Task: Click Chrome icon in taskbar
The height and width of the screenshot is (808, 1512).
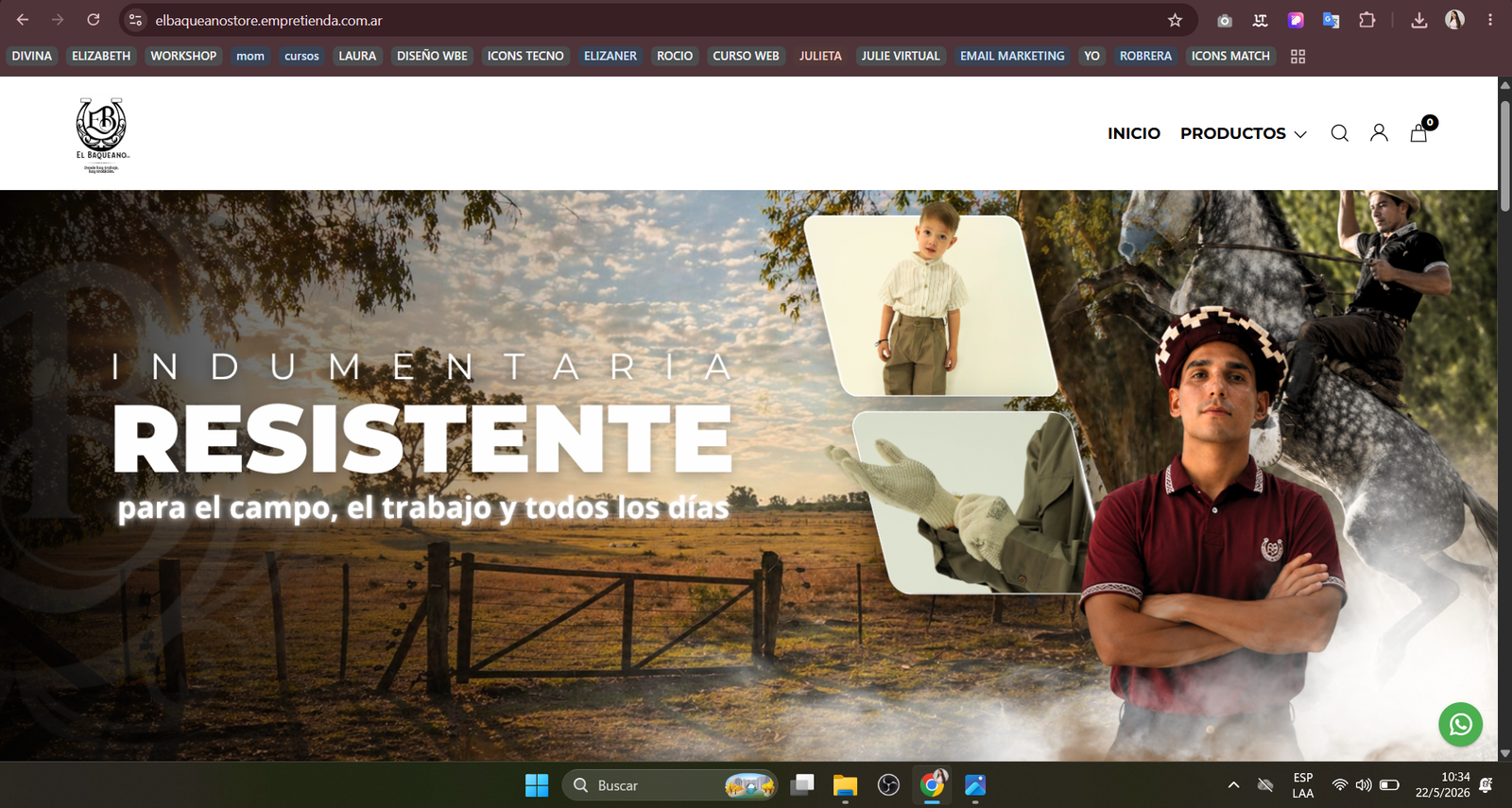Action: tap(932, 785)
